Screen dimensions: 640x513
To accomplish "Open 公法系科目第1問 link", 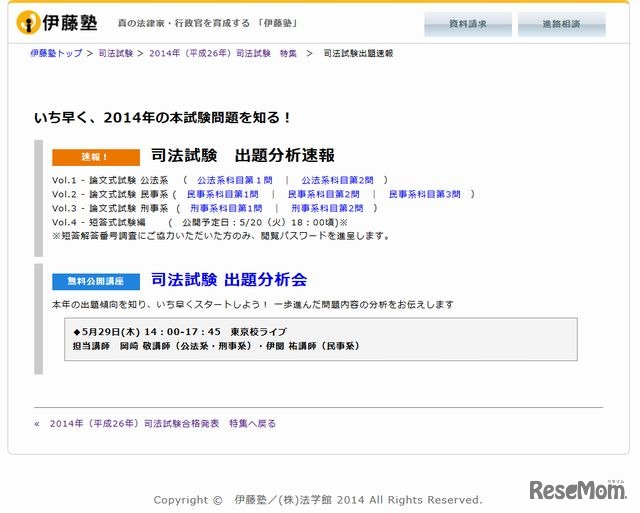I will point(235,180).
